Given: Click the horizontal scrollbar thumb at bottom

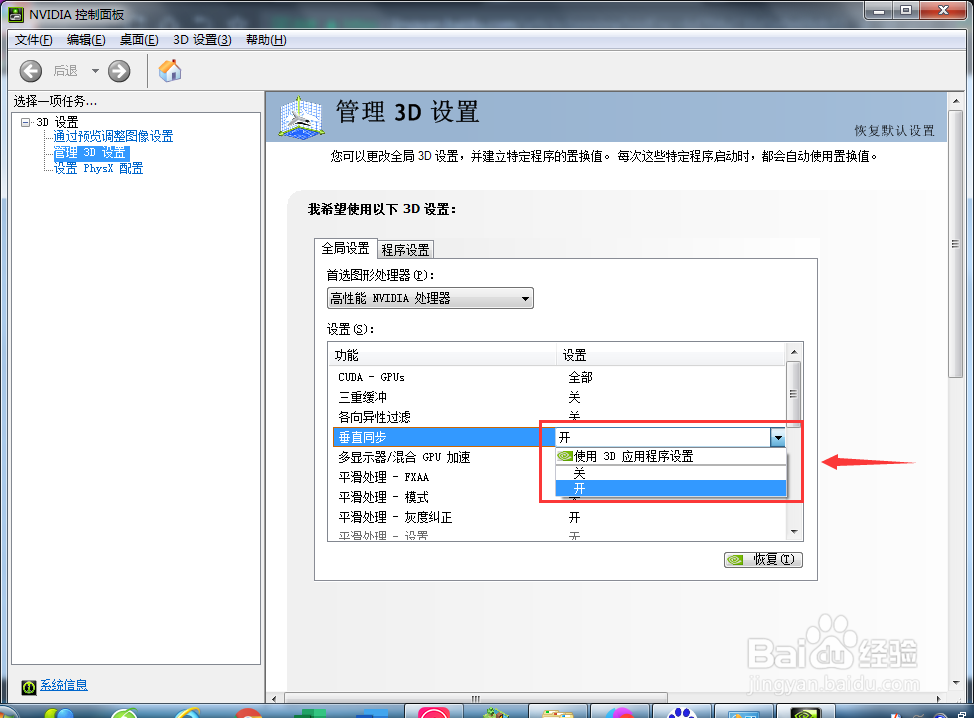Looking at the screenshot, I should pos(476,698).
